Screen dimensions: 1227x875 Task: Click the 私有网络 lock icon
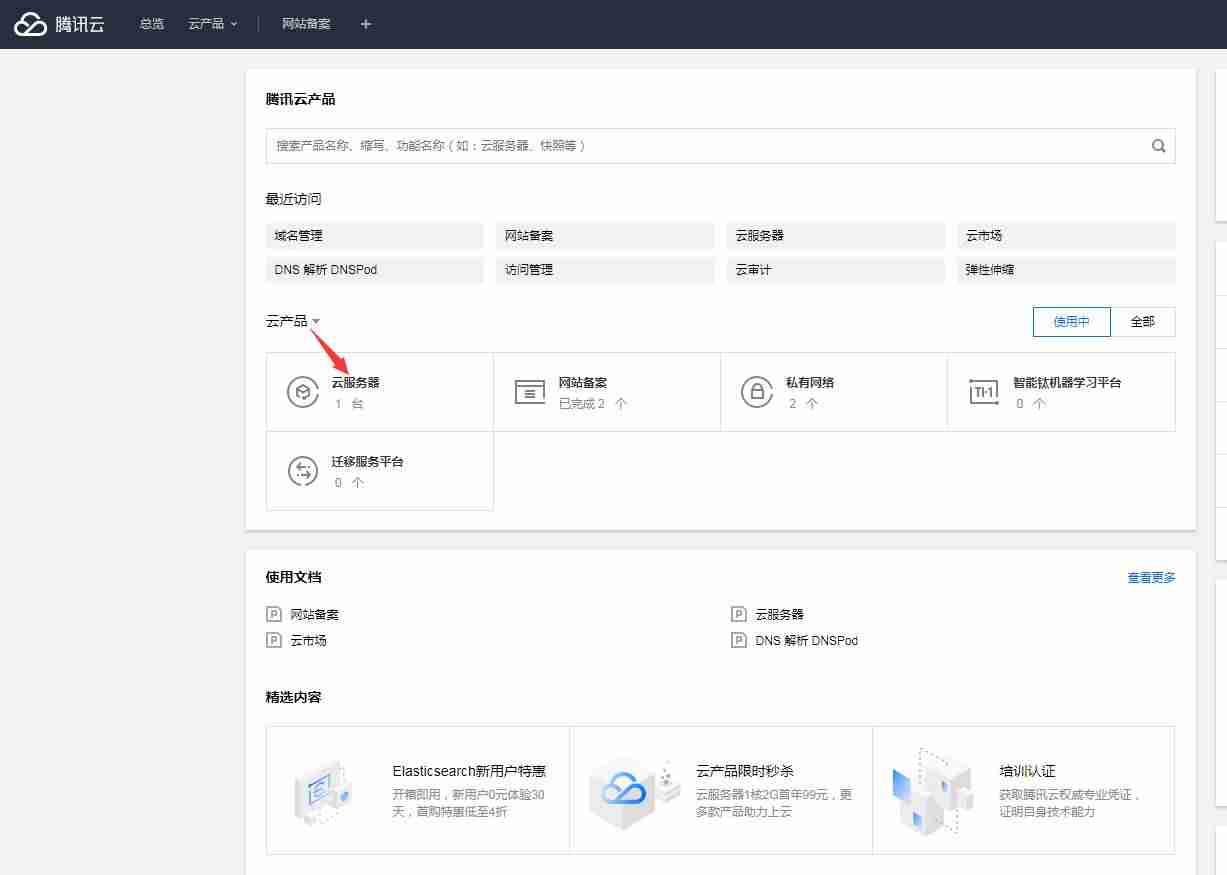[757, 392]
